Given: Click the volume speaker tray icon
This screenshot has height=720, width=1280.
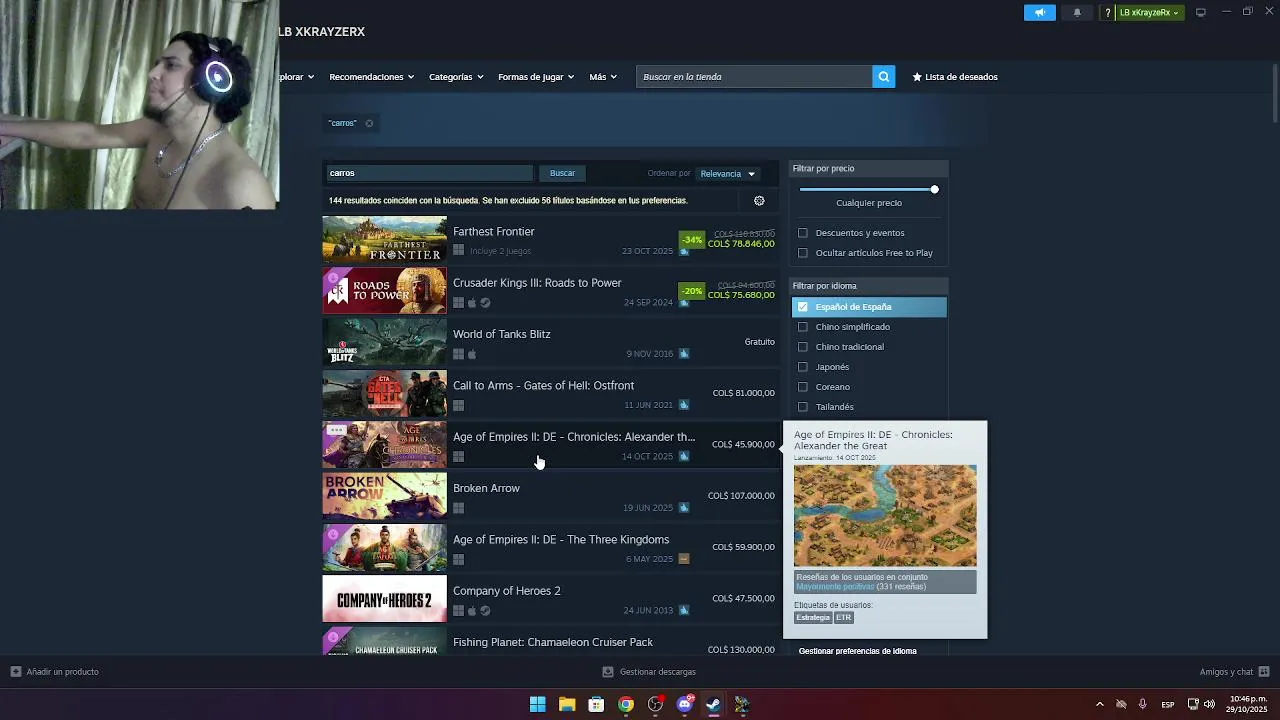Looking at the screenshot, I should (1210, 704).
